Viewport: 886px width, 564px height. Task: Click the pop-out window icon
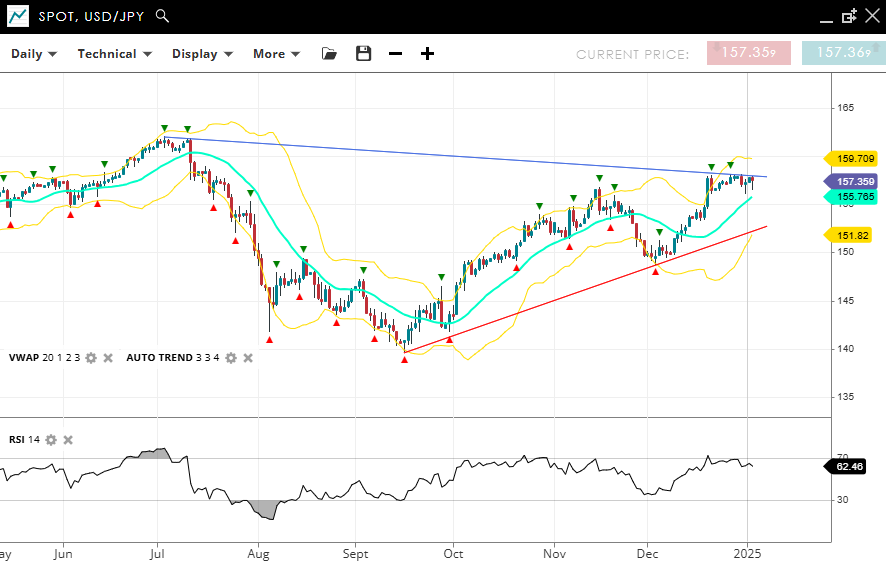tap(849, 16)
